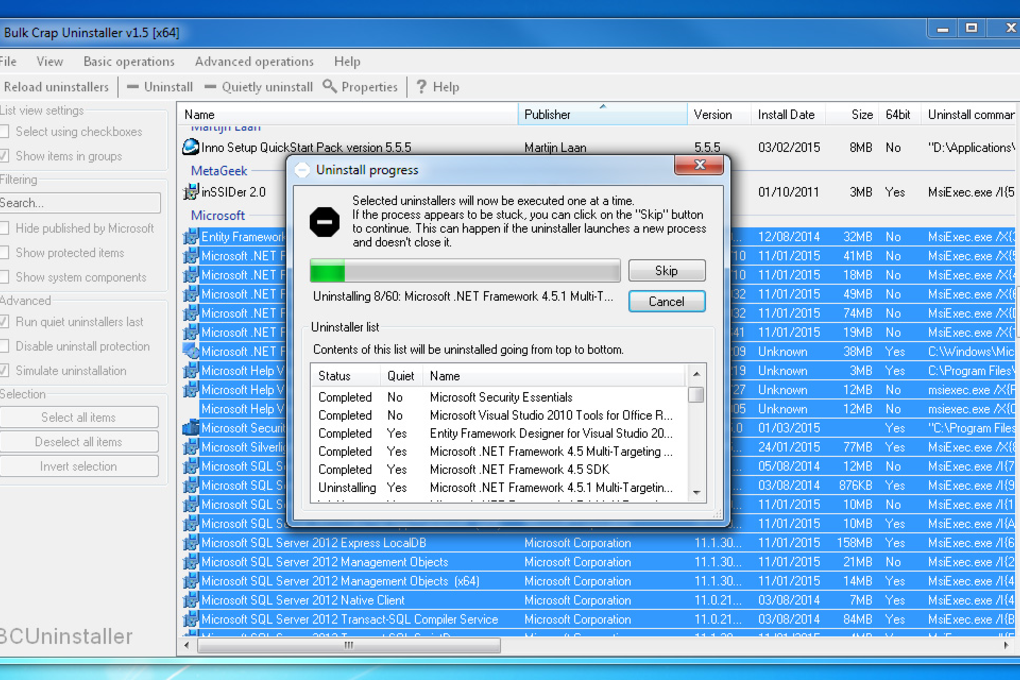Click Reload uninstallers in the toolbar
This screenshot has height=680, width=1020.
(55, 87)
